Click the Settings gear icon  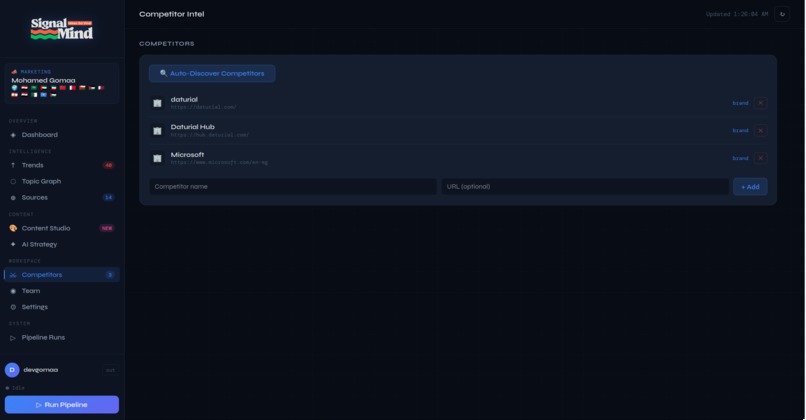click(x=13, y=307)
